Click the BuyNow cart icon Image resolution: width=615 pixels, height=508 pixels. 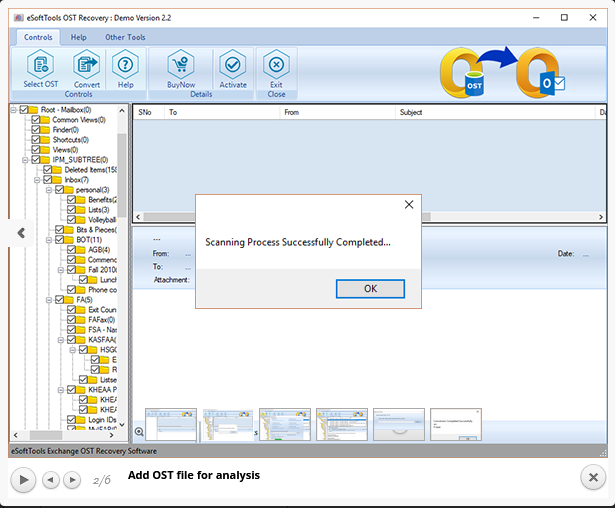point(181,64)
